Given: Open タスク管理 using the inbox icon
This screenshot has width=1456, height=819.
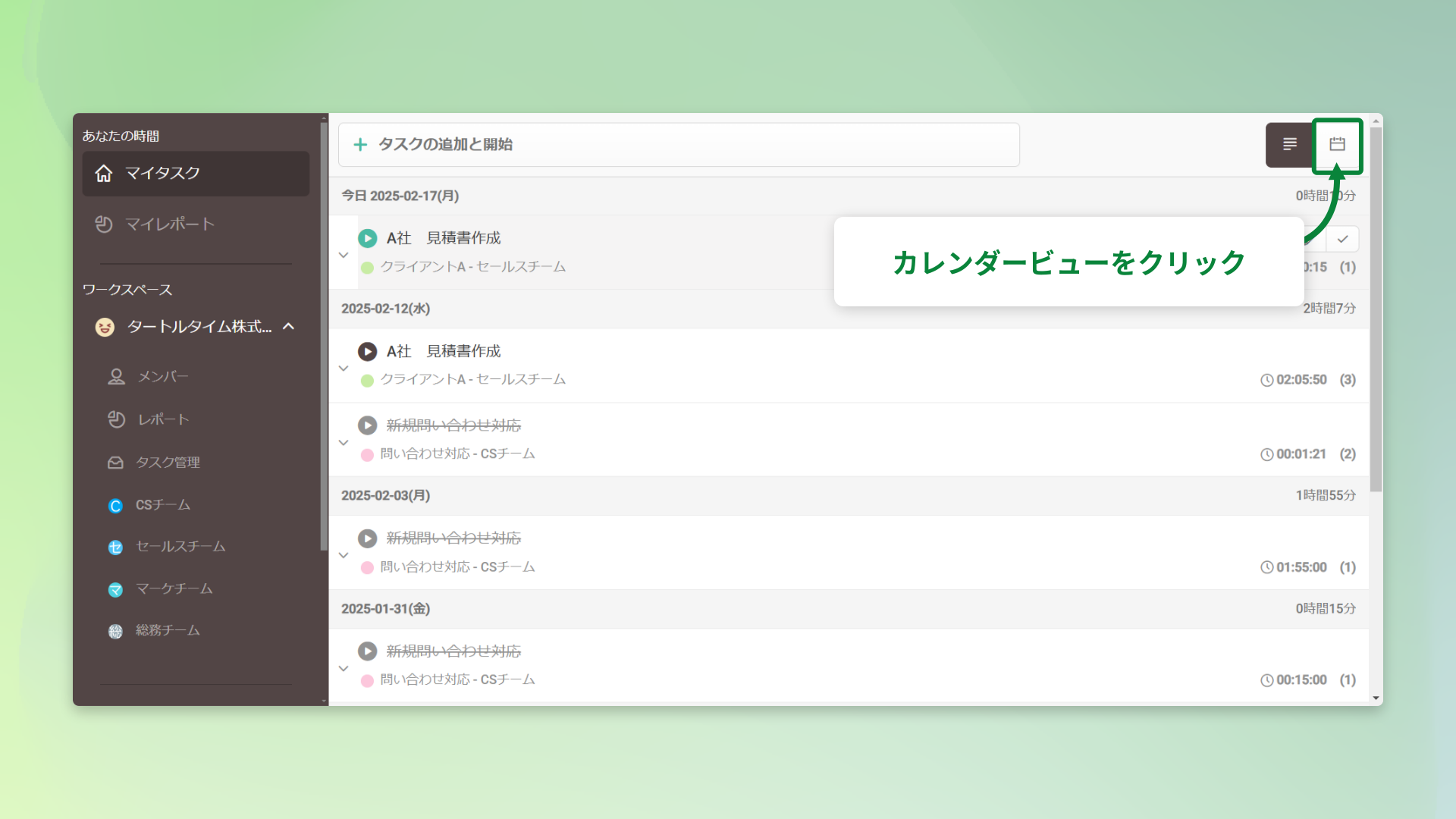Looking at the screenshot, I should pos(116,462).
